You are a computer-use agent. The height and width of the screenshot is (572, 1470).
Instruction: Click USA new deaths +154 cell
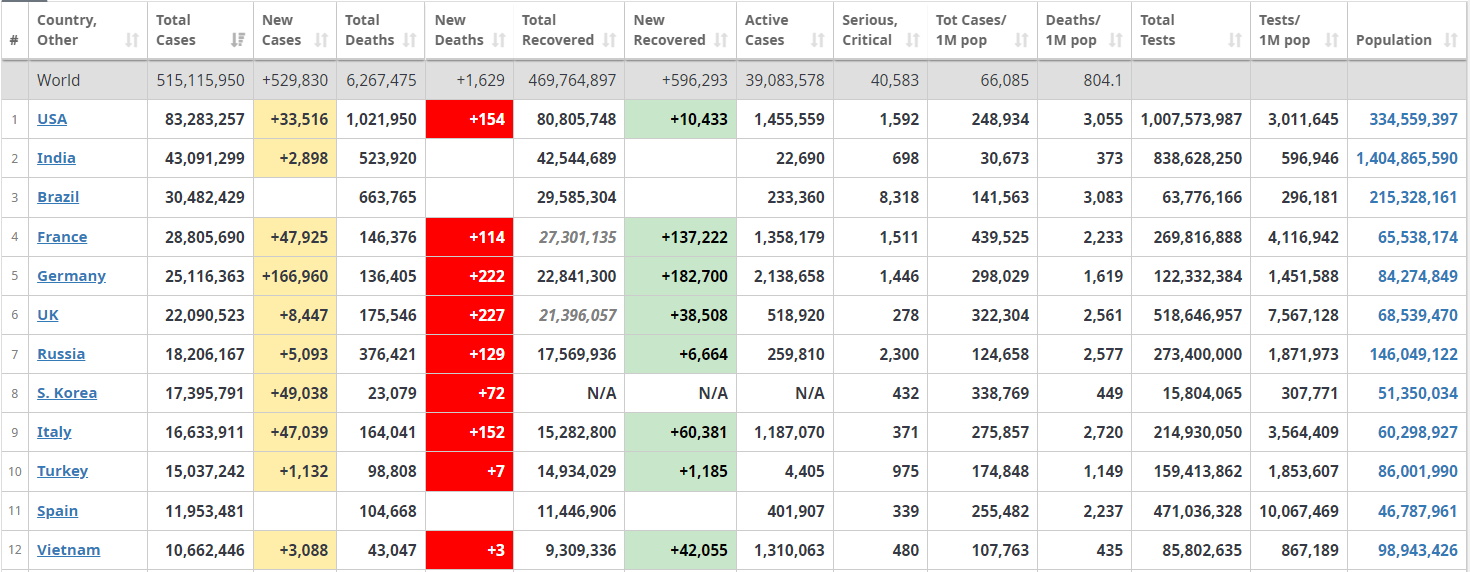[x=469, y=119]
